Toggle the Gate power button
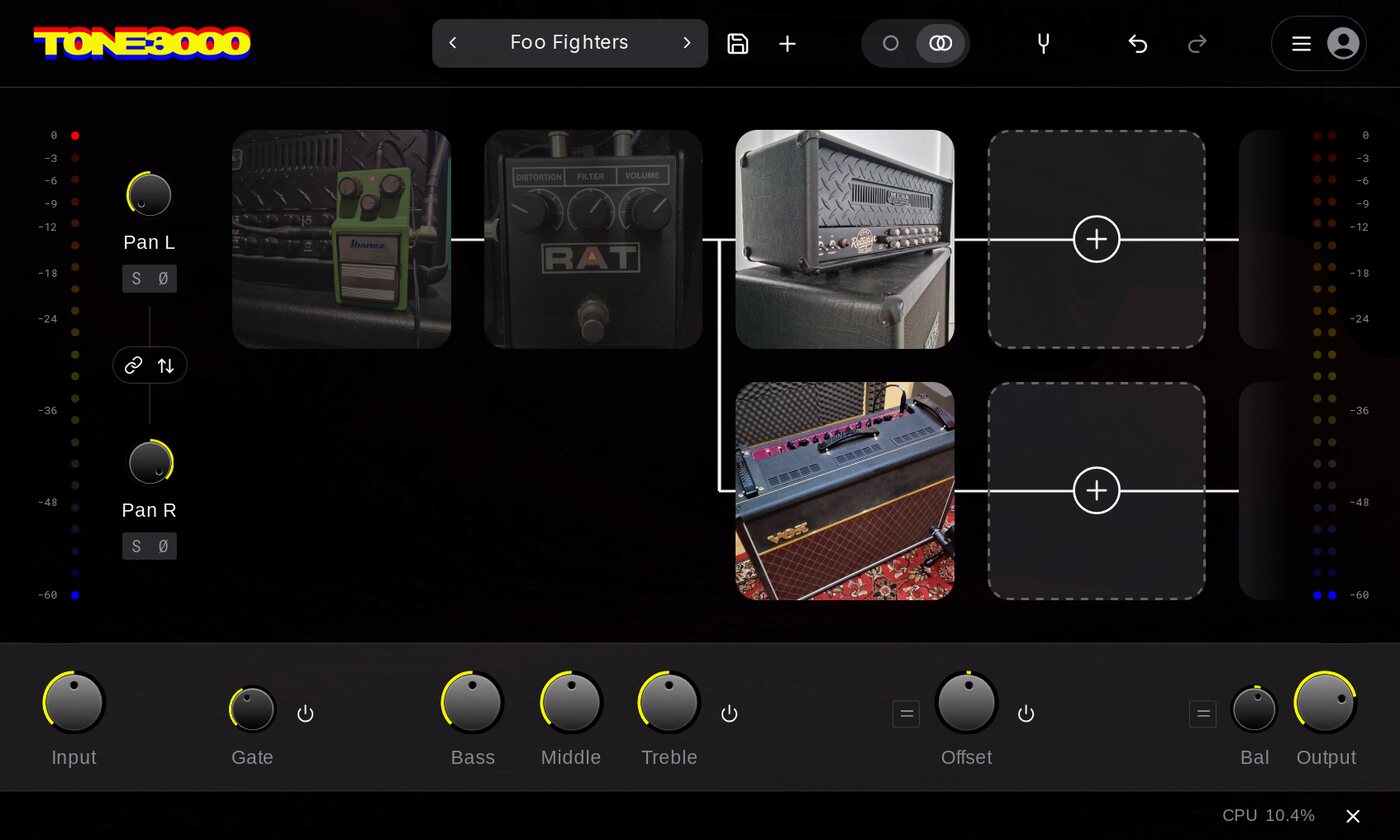Viewport: 1400px width, 840px height. [x=305, y=713]
